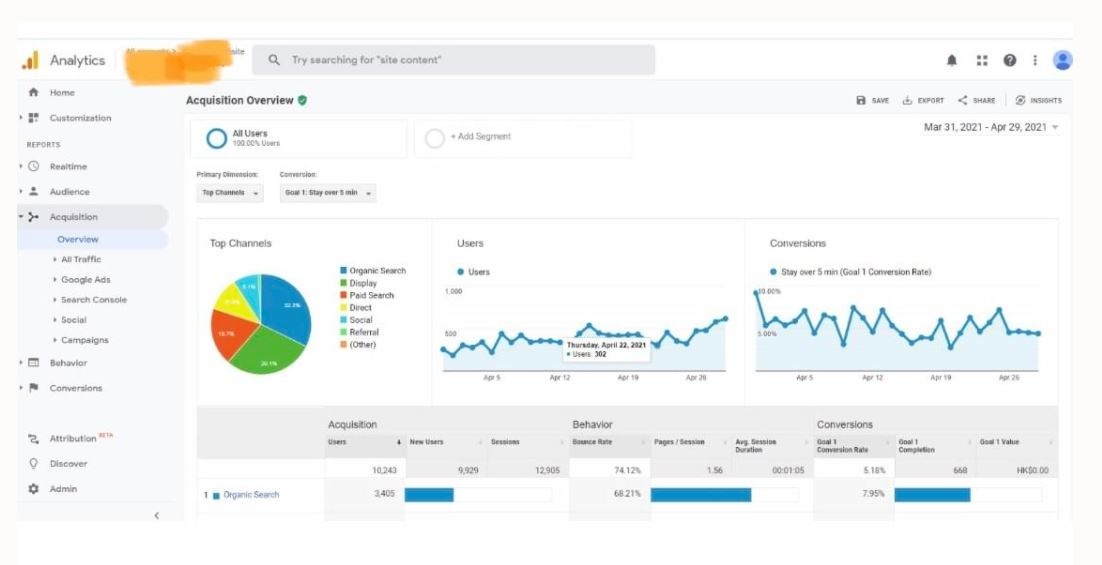Click the search magnifier icon

275,60
